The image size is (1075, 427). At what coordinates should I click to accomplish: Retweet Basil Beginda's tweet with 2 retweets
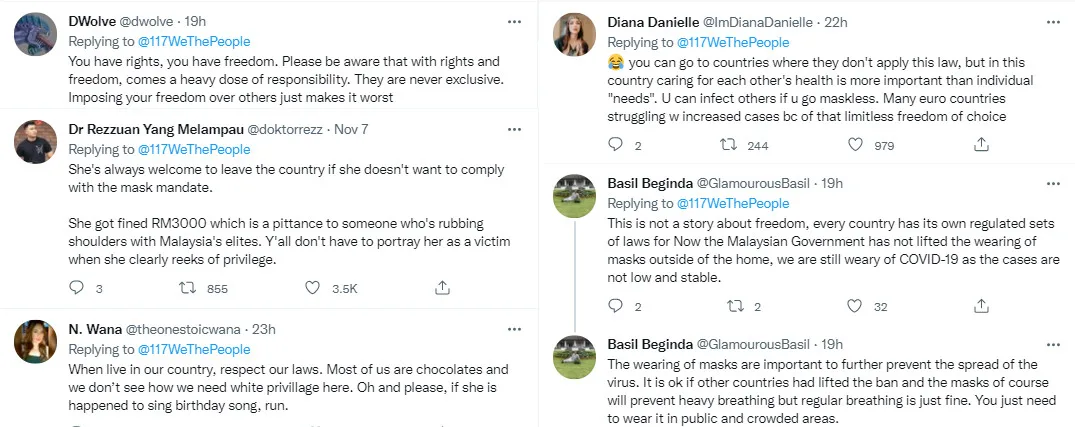[732, 307]
